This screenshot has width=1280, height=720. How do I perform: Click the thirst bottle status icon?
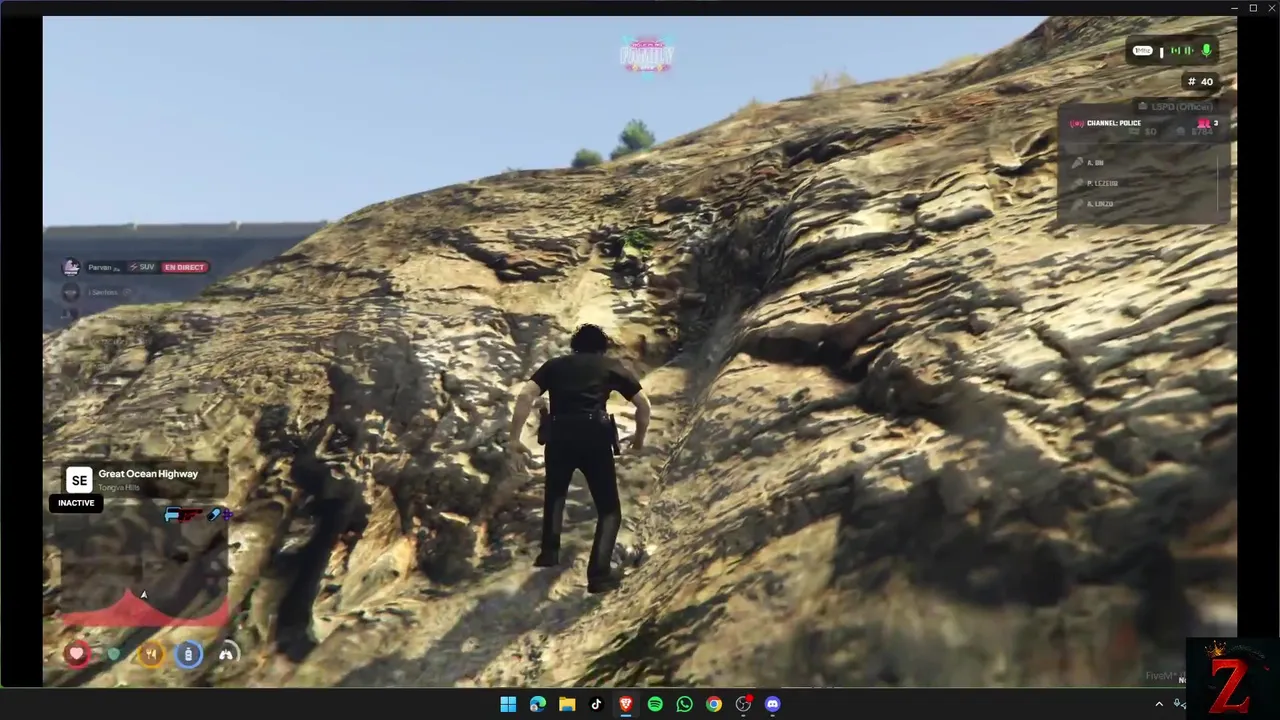(x=189, y=654)
